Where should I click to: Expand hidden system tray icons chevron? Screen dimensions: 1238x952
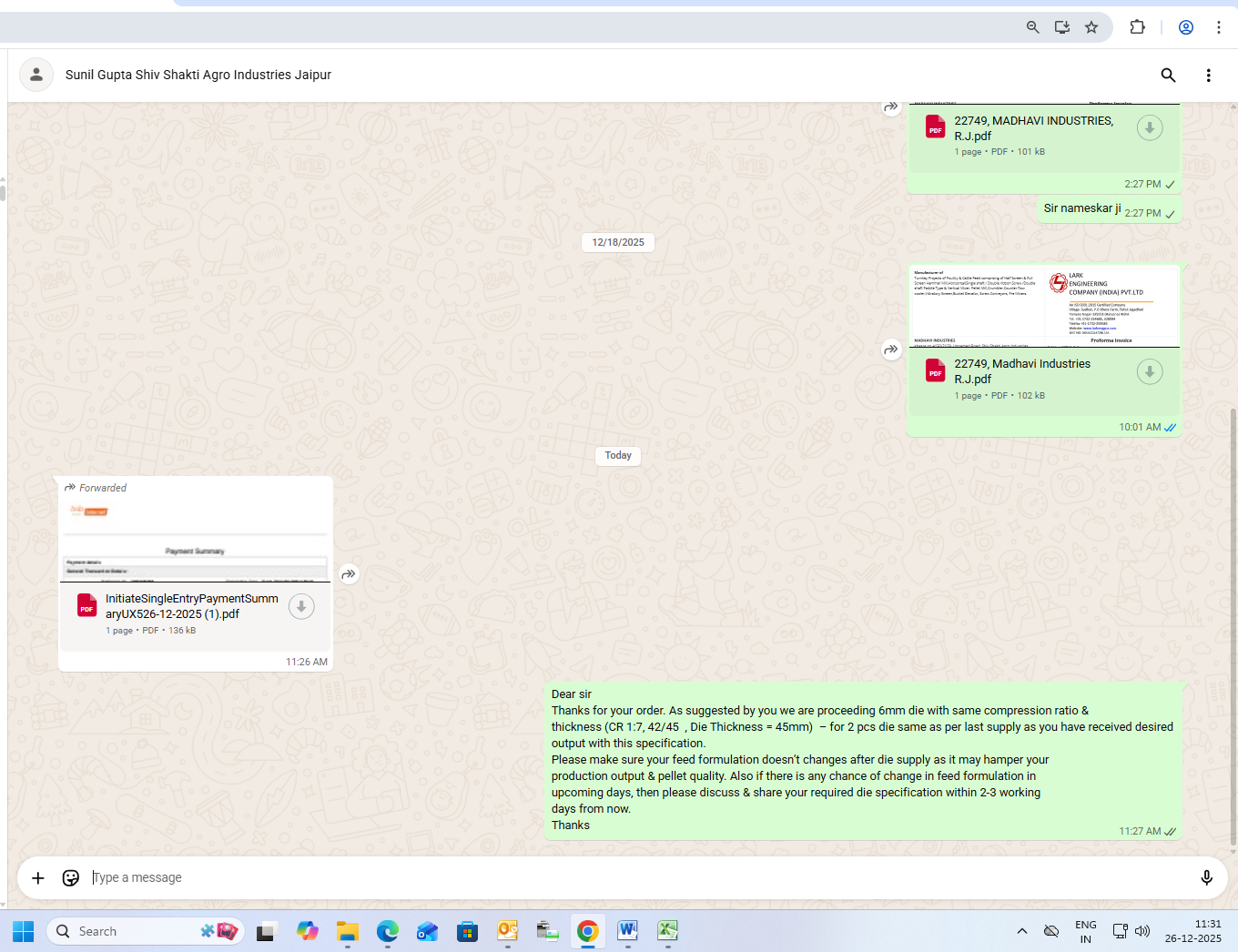pos(1022,931)
